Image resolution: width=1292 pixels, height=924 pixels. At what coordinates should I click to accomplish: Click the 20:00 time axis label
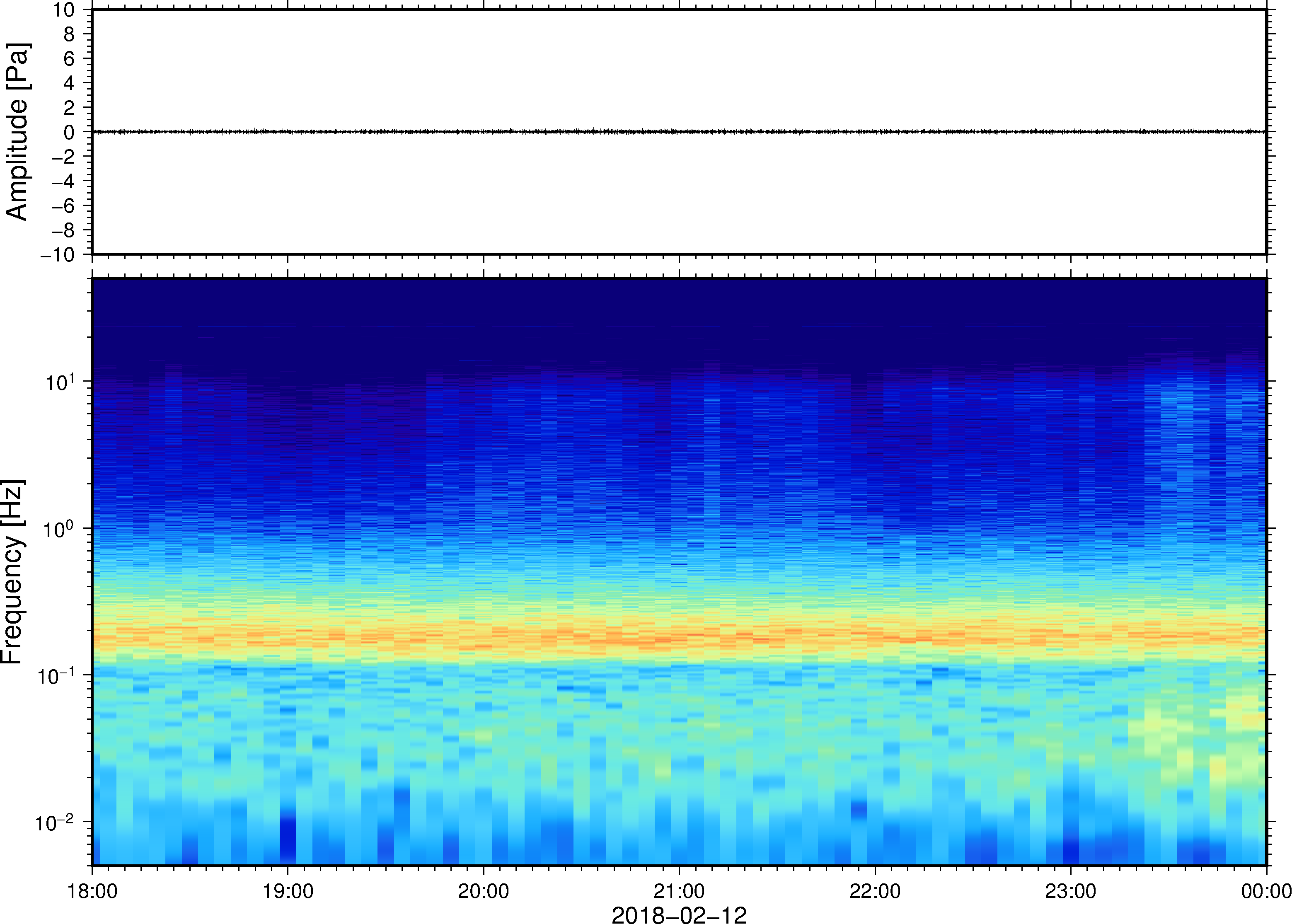click(x=484, y=891)
